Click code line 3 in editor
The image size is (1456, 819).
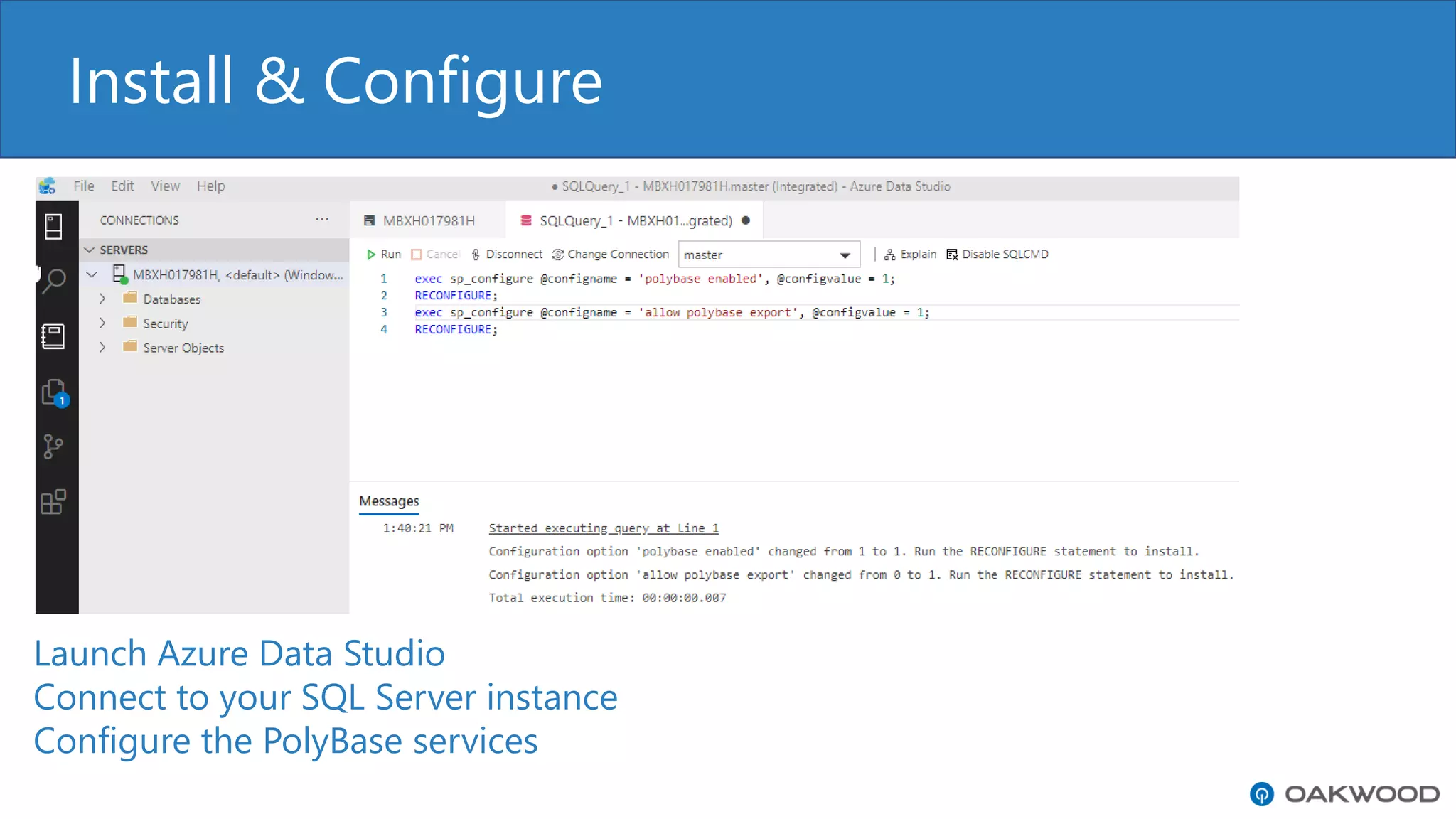pyautogui.click(x=671, y=313)
